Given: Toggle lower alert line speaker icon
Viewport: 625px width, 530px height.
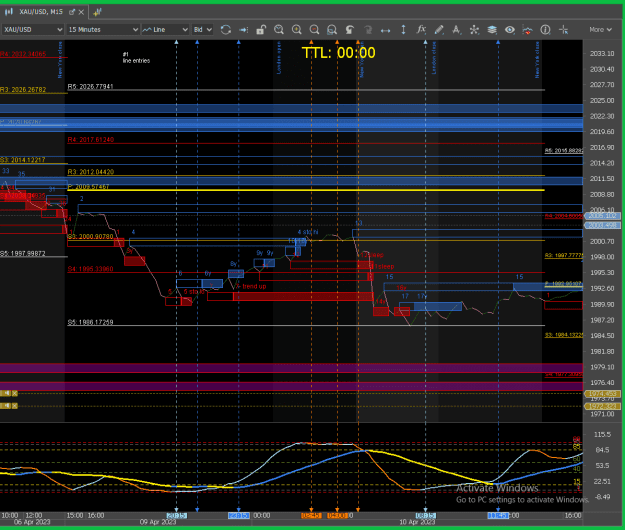Looking at the screenshot, I should tap(6, 406).
